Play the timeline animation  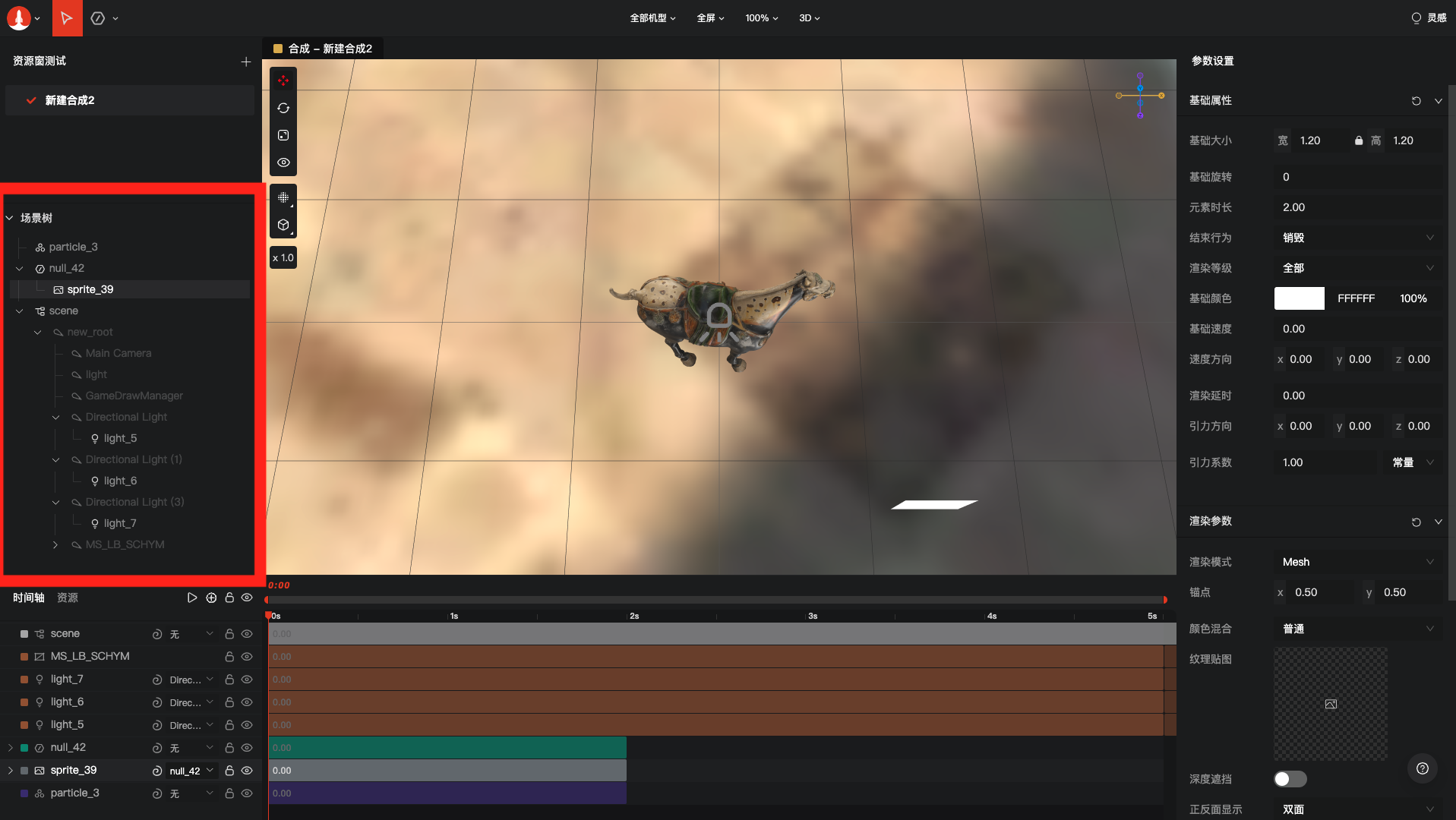click(192, 598)
